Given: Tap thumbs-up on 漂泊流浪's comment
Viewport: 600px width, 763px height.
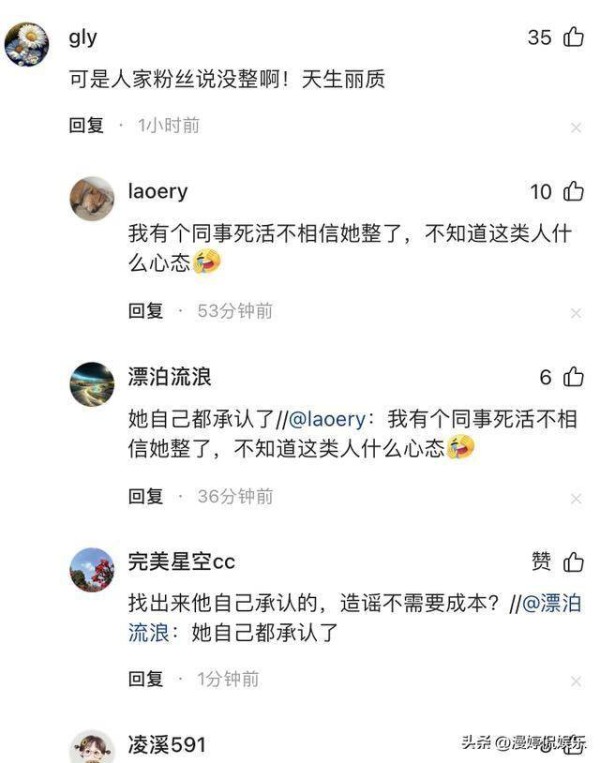Looking at the screenshot, I should 573,377.
